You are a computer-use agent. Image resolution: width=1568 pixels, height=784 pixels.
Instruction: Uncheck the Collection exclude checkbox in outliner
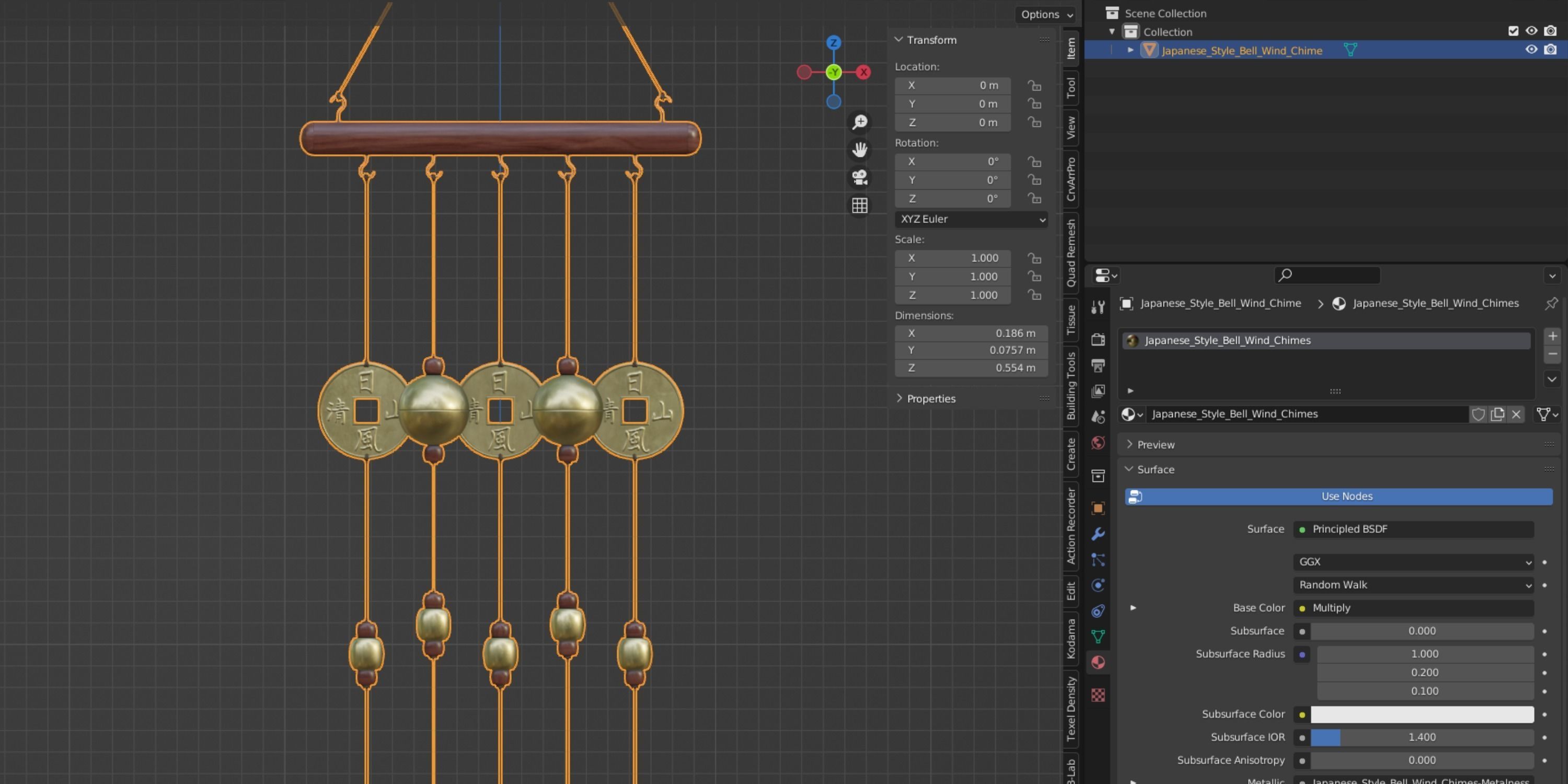click(x=1513, y=31)
